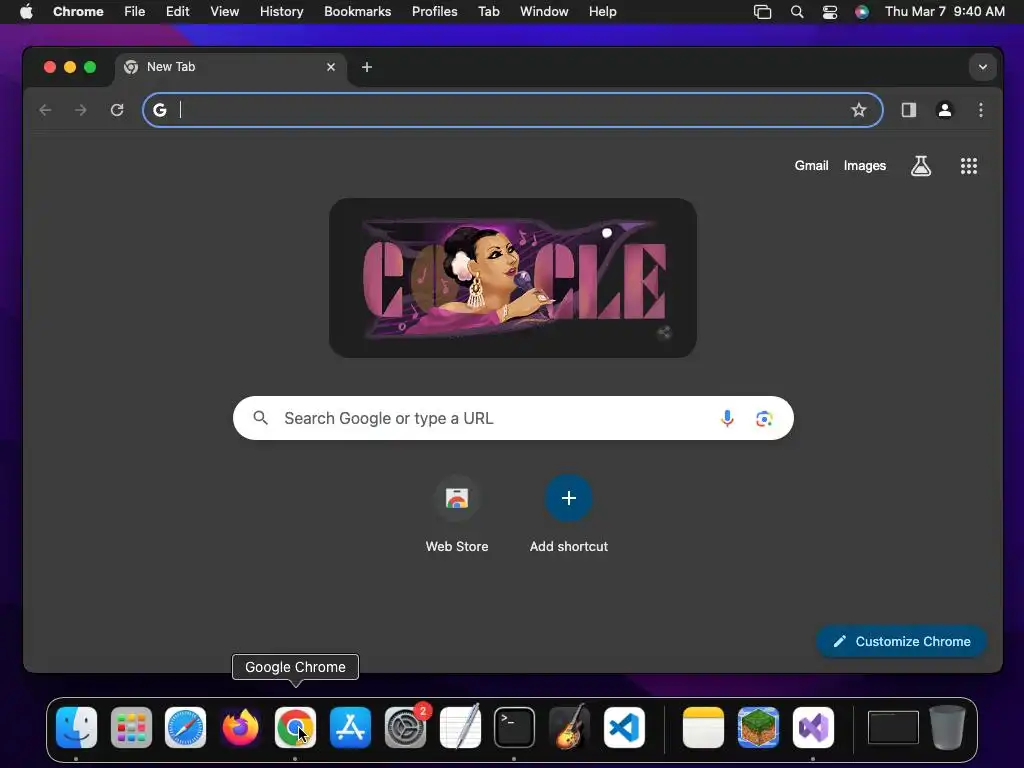Open the minimized dark window in Dock
Viewport: 1024px width, 768px height.
tap(893, 728)
